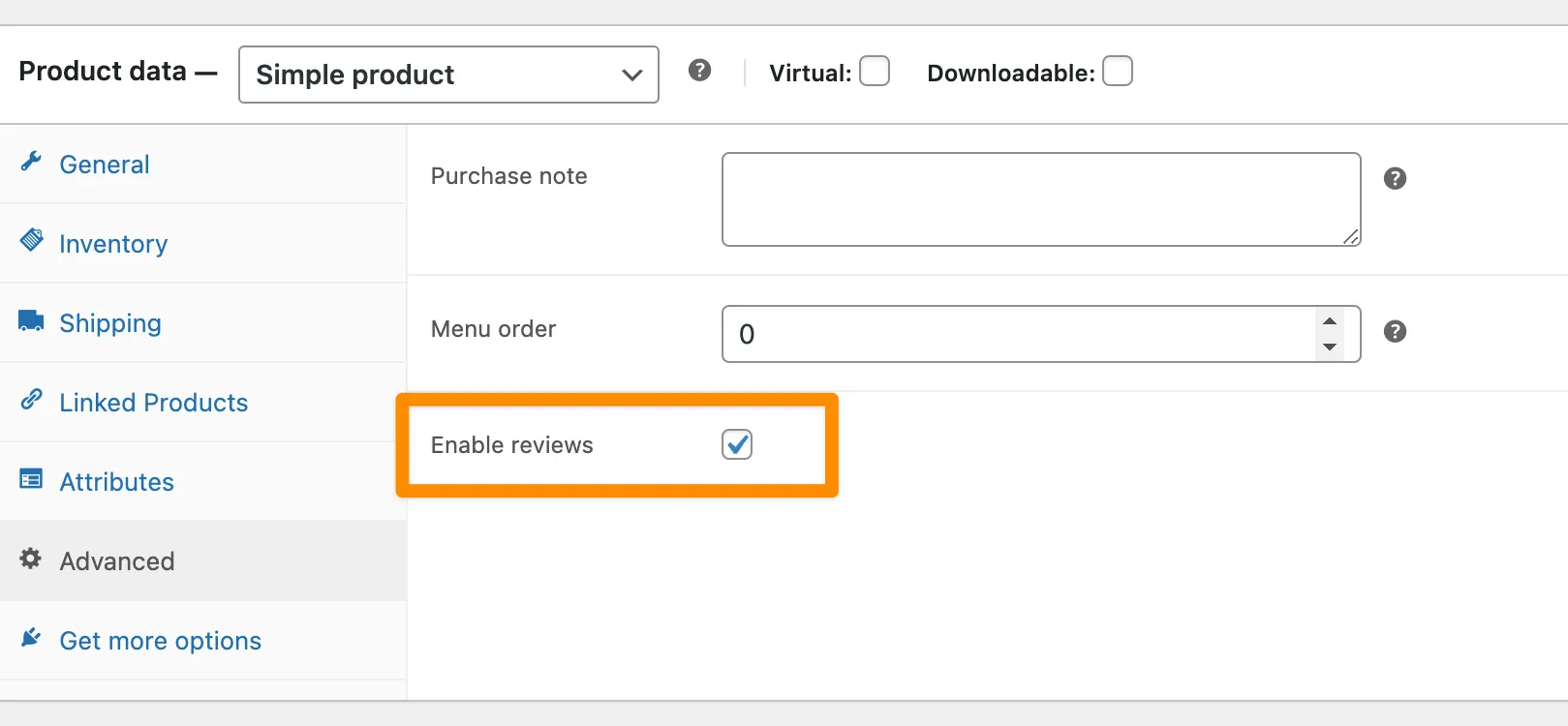The image size is (1568, 726).
Task: Click inside the Purchase note textarea
Action: click(x=1041, y=199)
